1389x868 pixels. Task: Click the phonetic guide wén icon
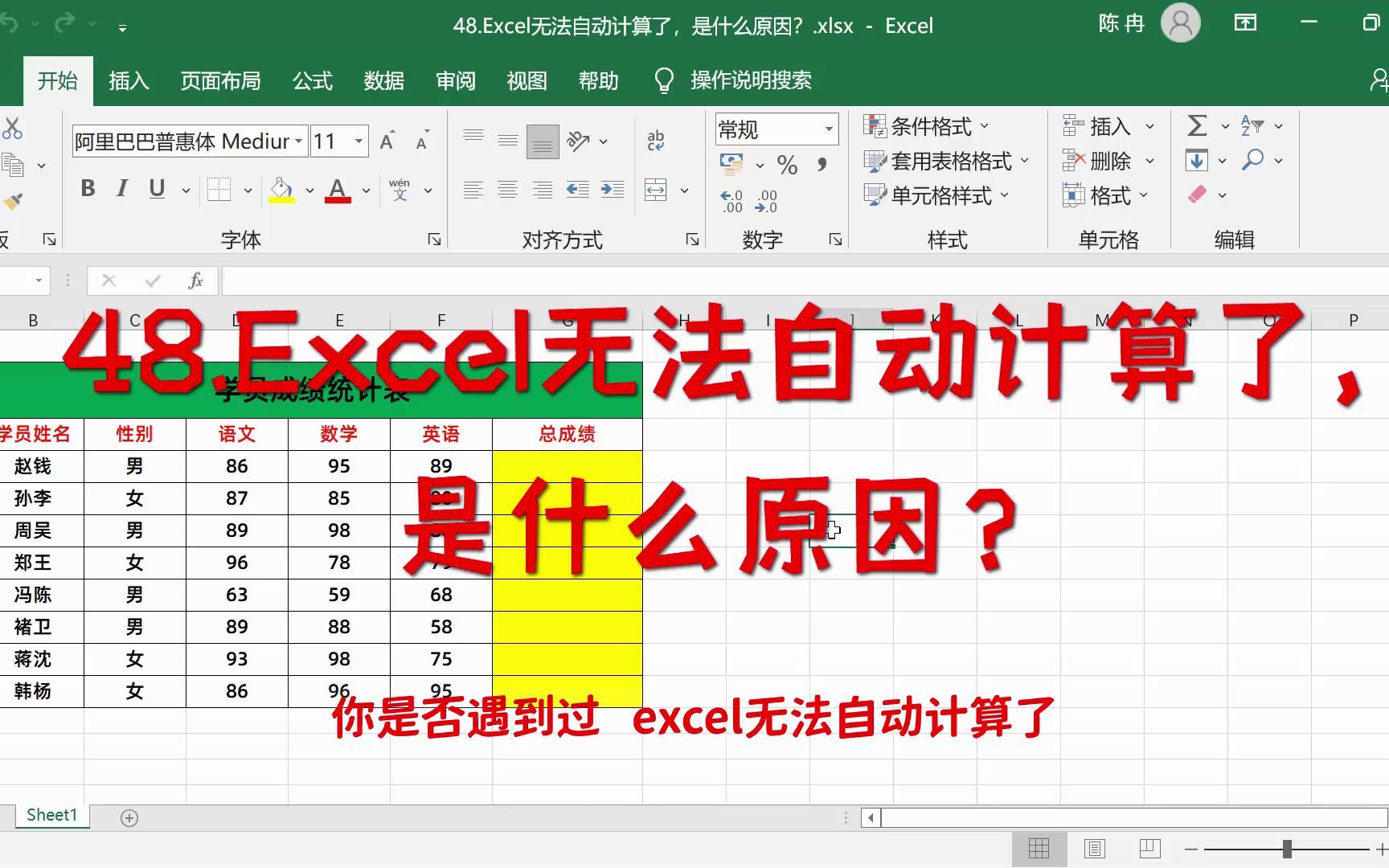tap(399, 190)
